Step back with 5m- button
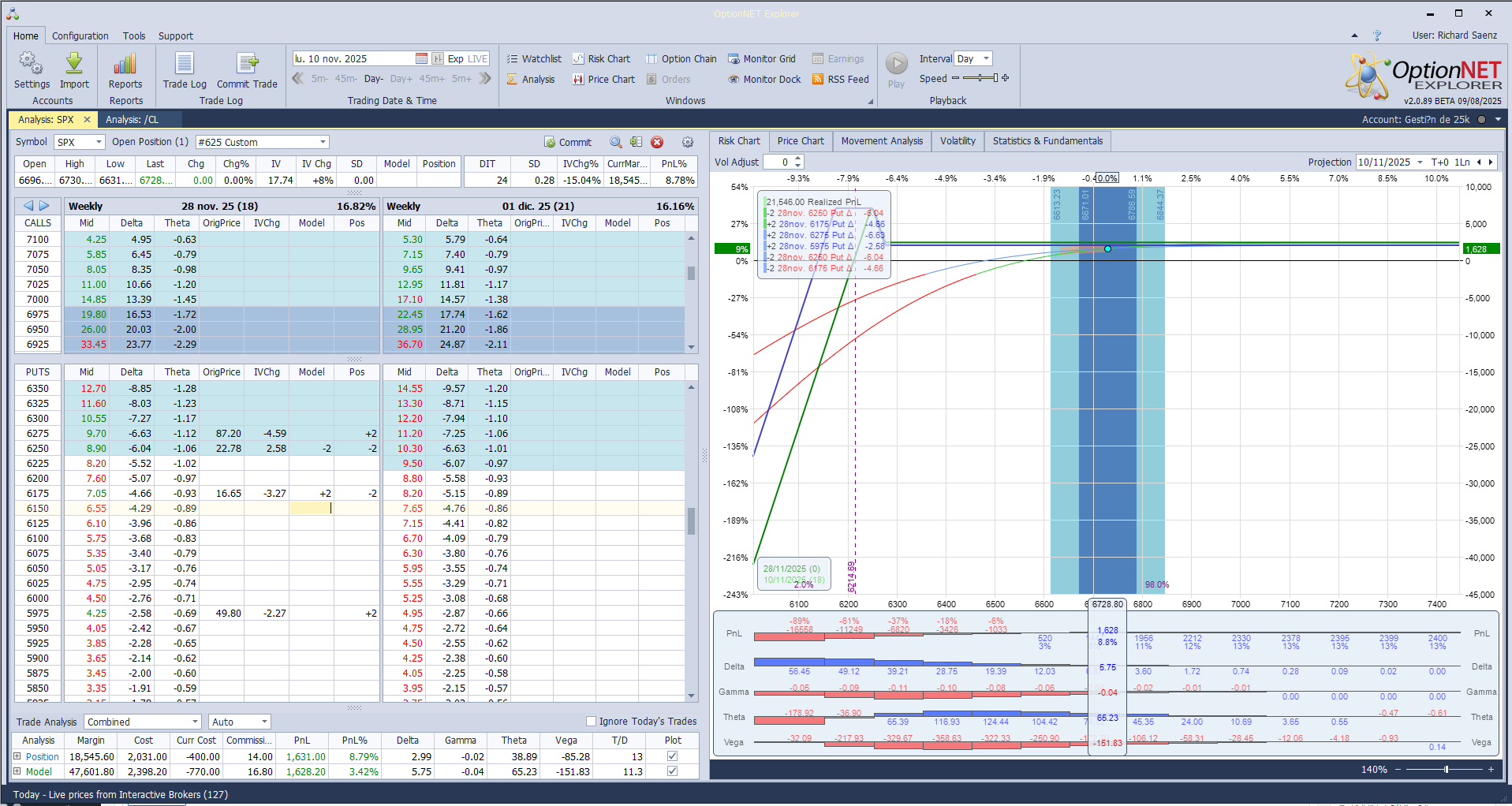1512x806 pixels. click(x=319, y=79)
